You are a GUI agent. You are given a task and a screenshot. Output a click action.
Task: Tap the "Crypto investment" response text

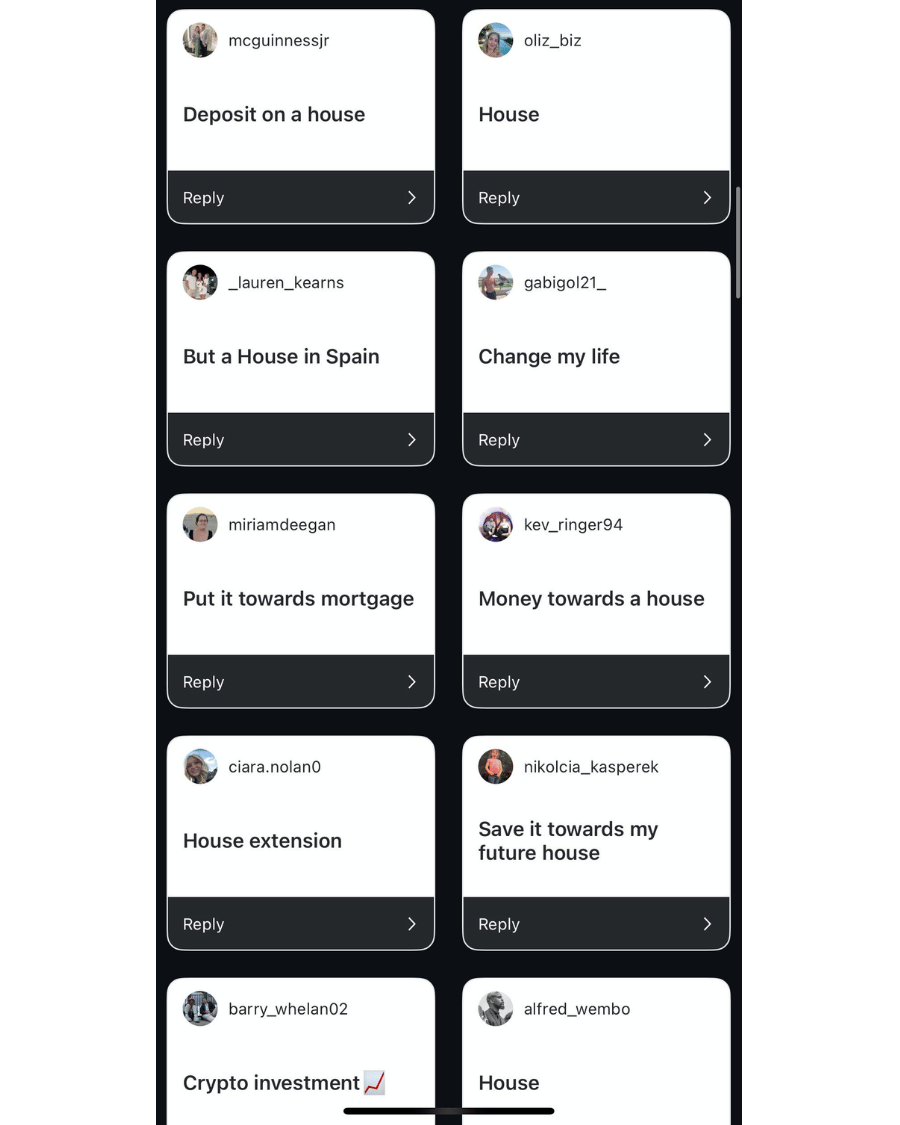(x=272, y=1083)
